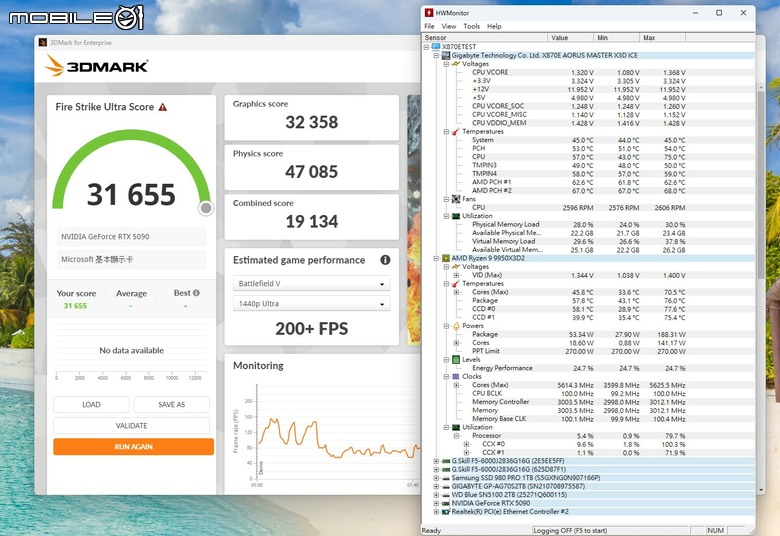Click the Clocks group icon

point(456,376)
